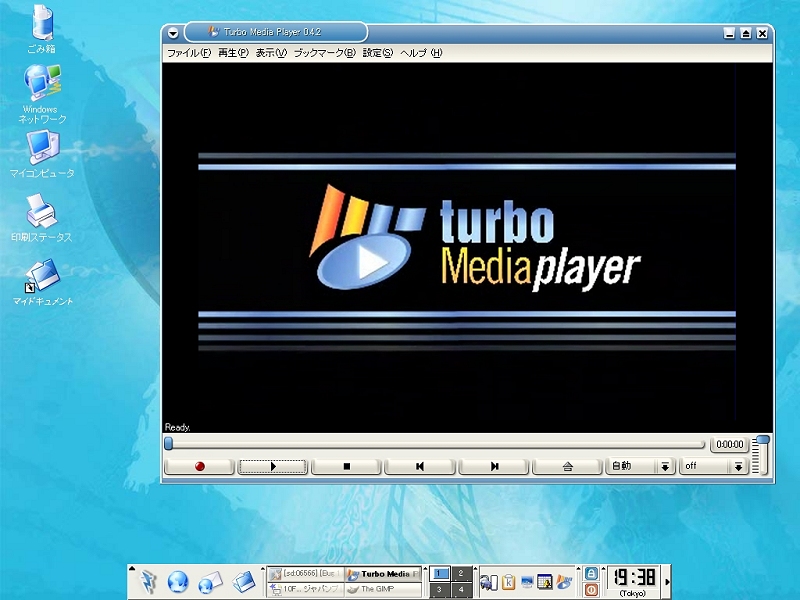Eject media with the eject button
The image size is (800, 600).
pos(567,466)
